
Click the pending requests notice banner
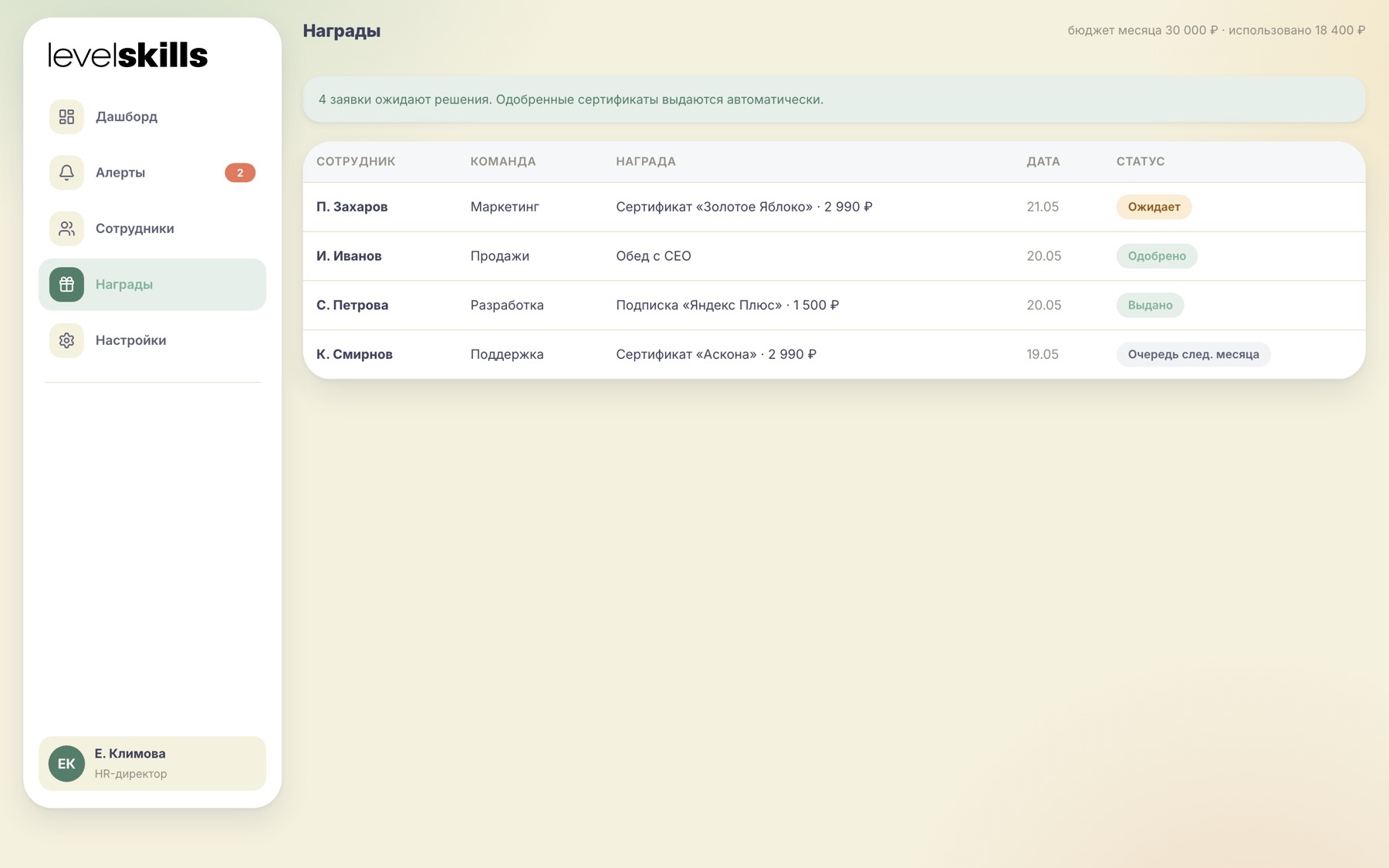tap(834, 100)
